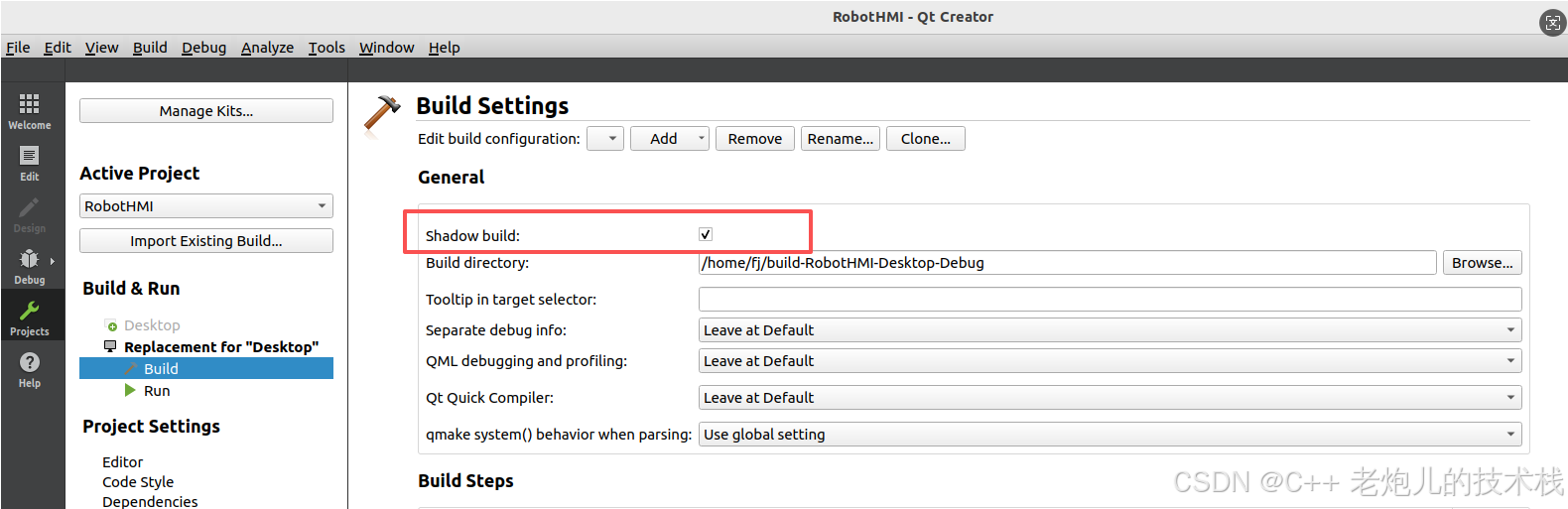Open the Separate debug info dropdown
1568x509 pixels.
click(1110, 330)
